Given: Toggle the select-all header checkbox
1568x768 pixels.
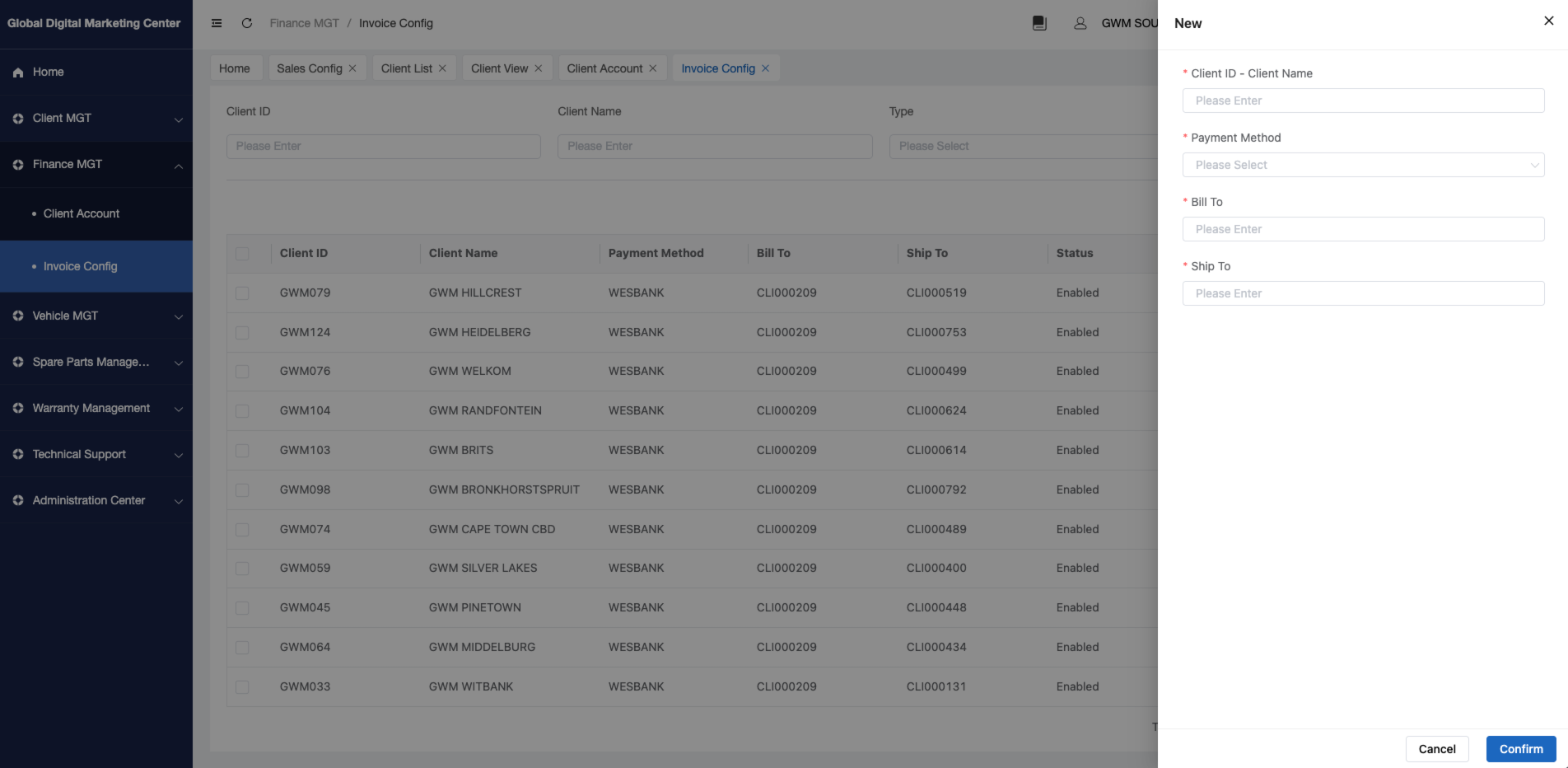Looking at the screenshot, I should (242, 254).
